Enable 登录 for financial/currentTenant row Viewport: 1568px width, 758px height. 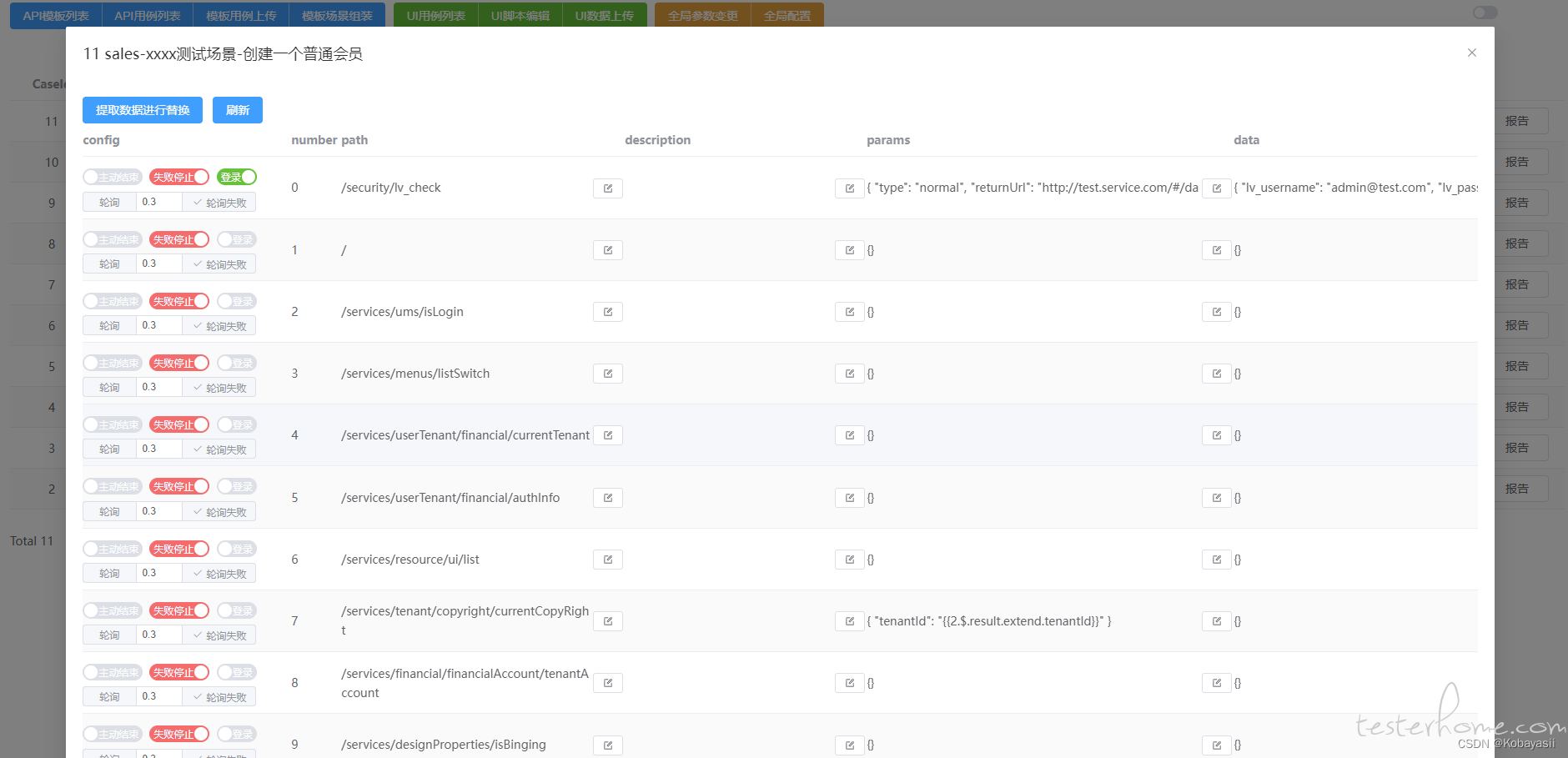(x=236, y=424)
